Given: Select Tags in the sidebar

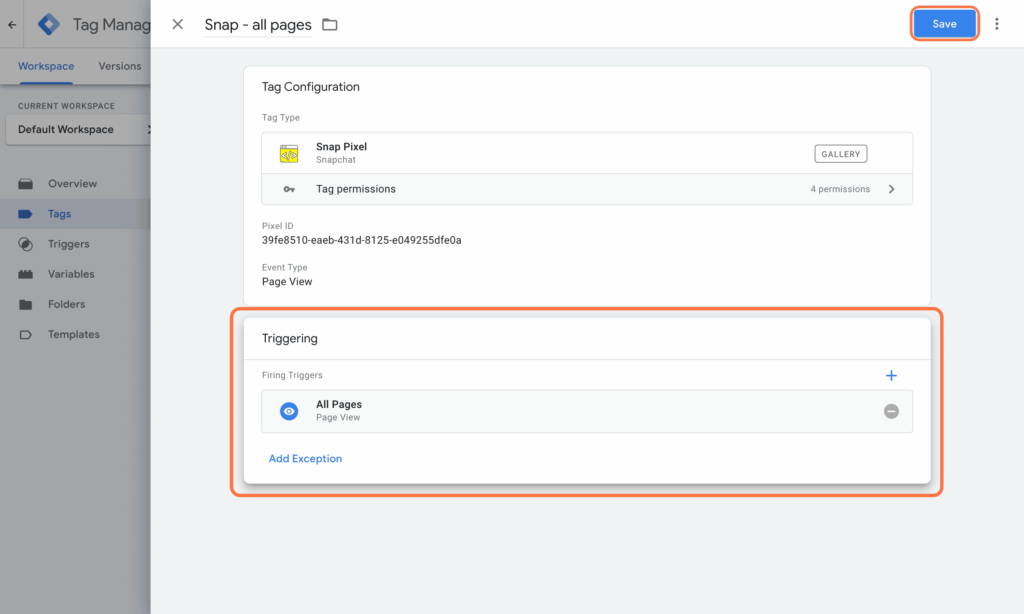Looking at the screenshot, I should click(75, 214).
